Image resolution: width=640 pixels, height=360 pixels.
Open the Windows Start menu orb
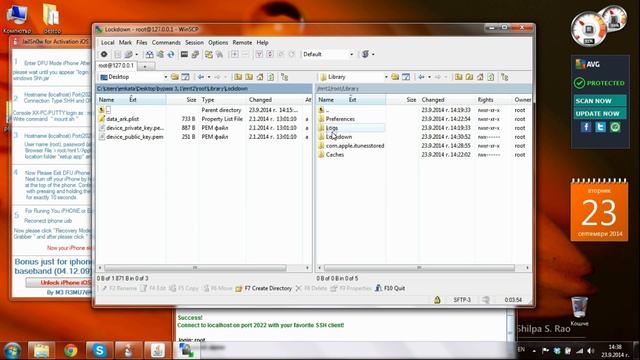coord(12,351)
